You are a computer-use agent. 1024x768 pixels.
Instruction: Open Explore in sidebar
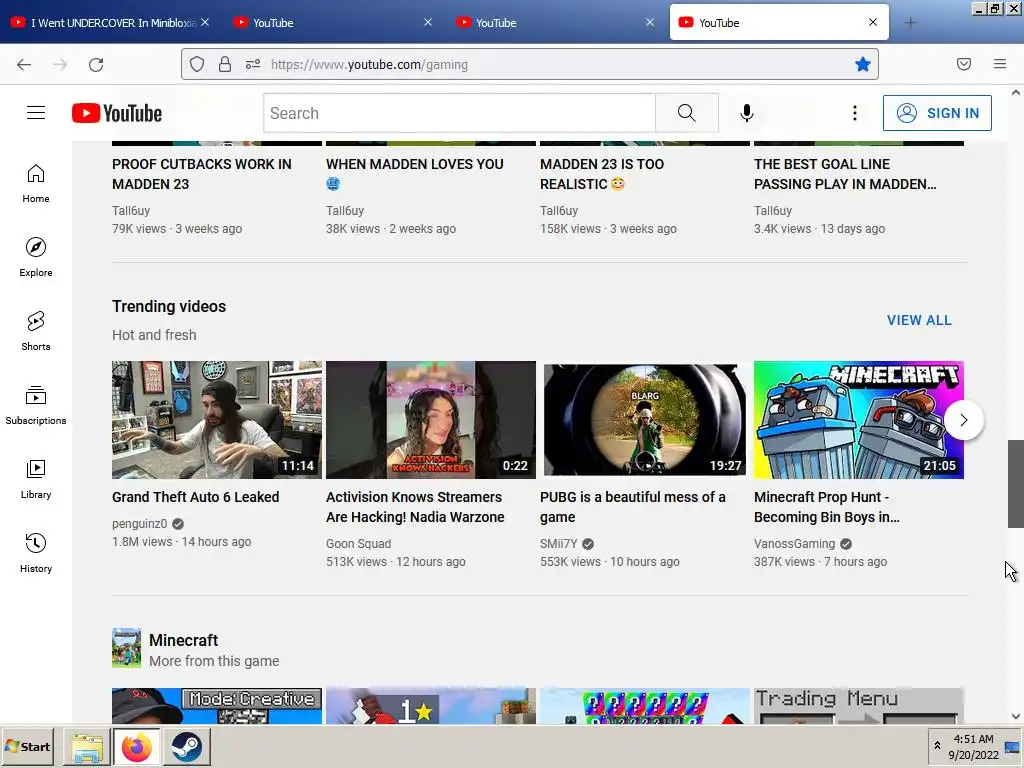(x=36, y=257)
